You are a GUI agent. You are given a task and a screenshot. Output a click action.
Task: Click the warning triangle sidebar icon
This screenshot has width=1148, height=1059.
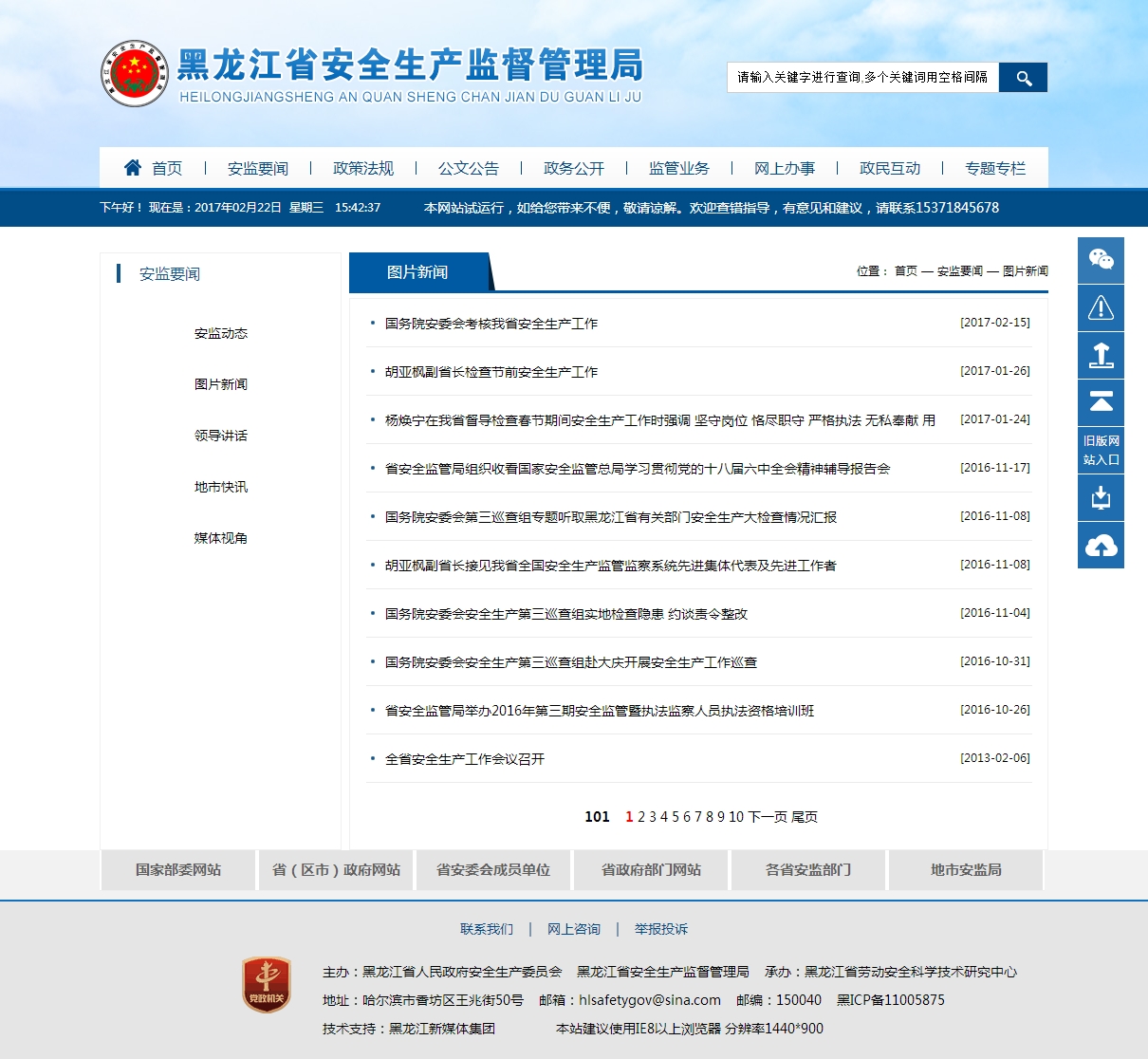[1101, 307]
